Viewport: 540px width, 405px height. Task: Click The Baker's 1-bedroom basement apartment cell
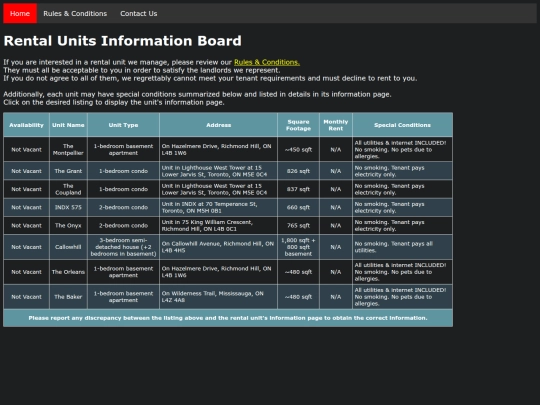(x=123, y=297)
